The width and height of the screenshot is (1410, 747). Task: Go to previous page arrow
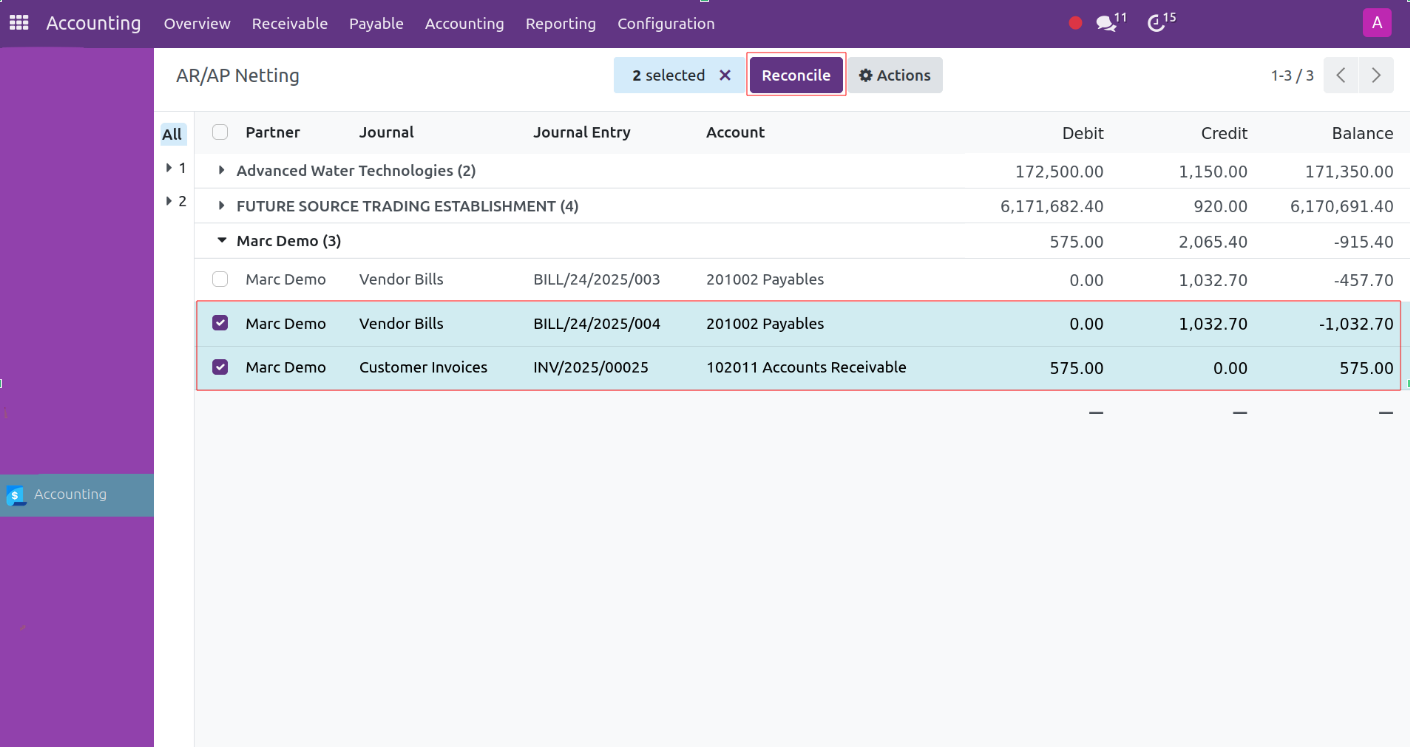(x=1341, y=75)
